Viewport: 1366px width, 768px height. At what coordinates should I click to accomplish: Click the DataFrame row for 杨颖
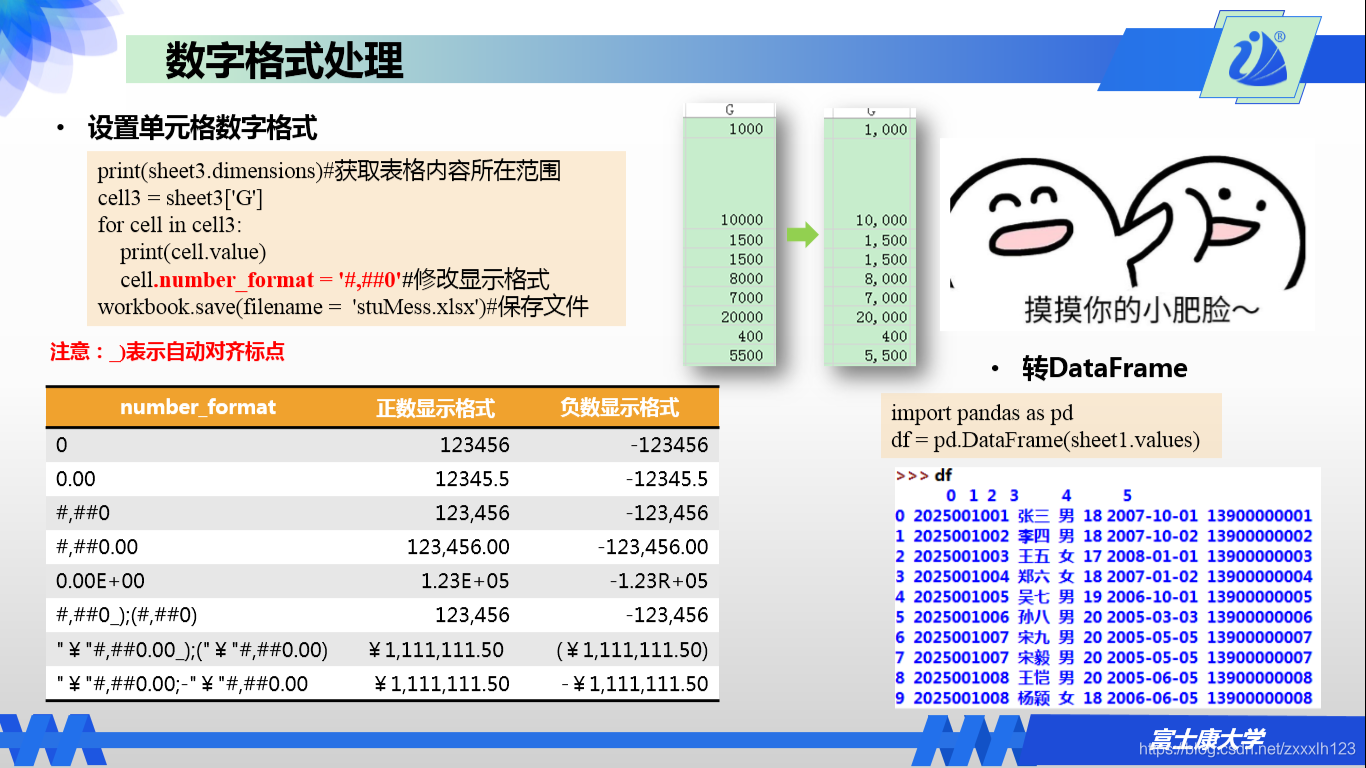pos(1103,698)
